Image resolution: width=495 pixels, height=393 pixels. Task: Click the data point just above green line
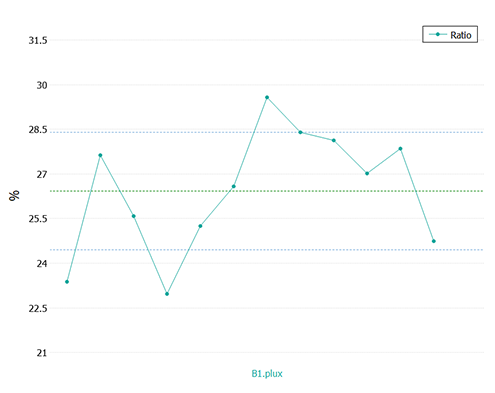(234, 187)
